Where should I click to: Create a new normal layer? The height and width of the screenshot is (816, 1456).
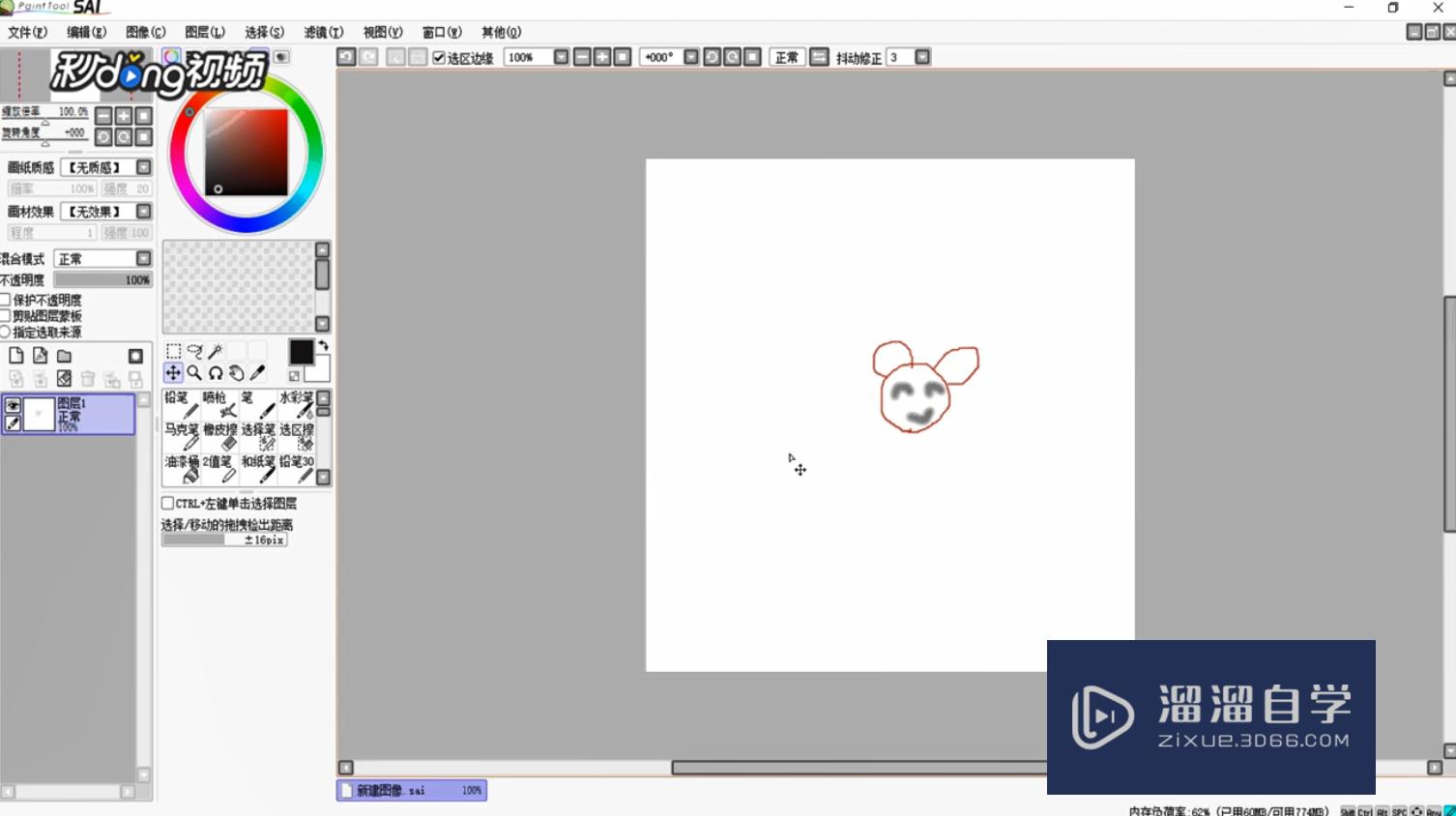click(16, 356)
